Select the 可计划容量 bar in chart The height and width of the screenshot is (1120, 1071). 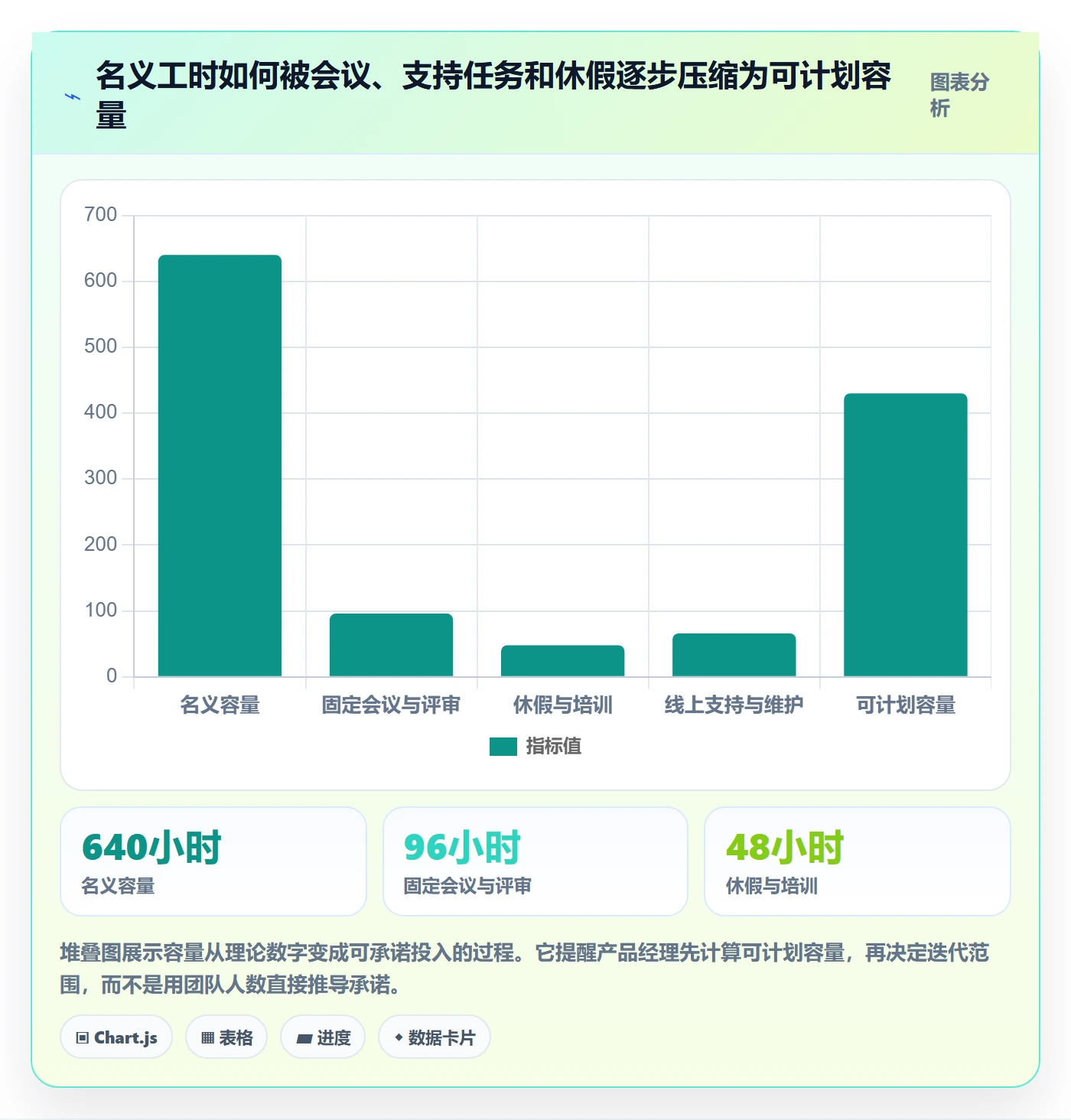[x=905, y=535]
